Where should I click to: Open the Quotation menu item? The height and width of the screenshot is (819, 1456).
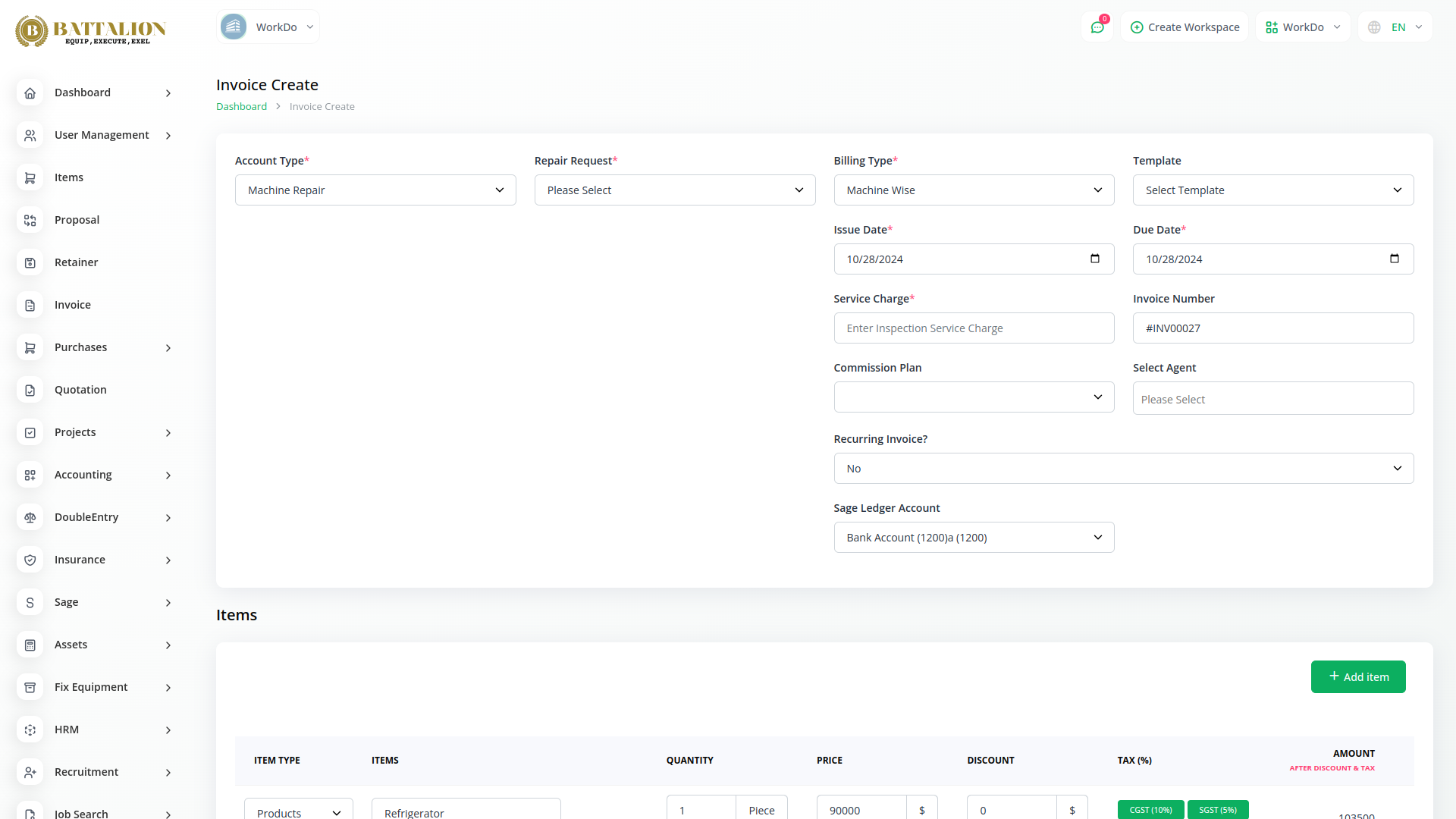(80, 390)
